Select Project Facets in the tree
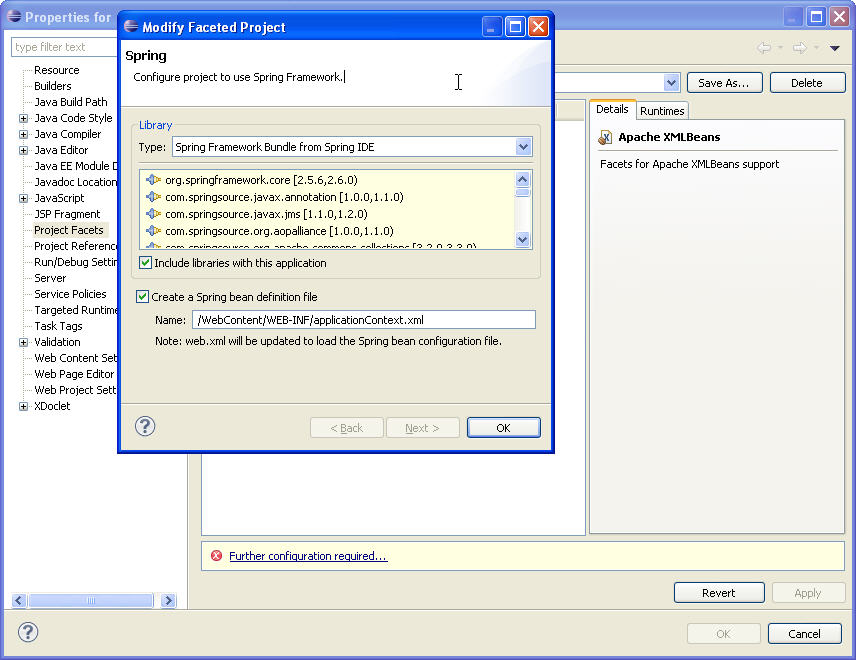This screenshot has height=660, width=856. coord(69,230)
